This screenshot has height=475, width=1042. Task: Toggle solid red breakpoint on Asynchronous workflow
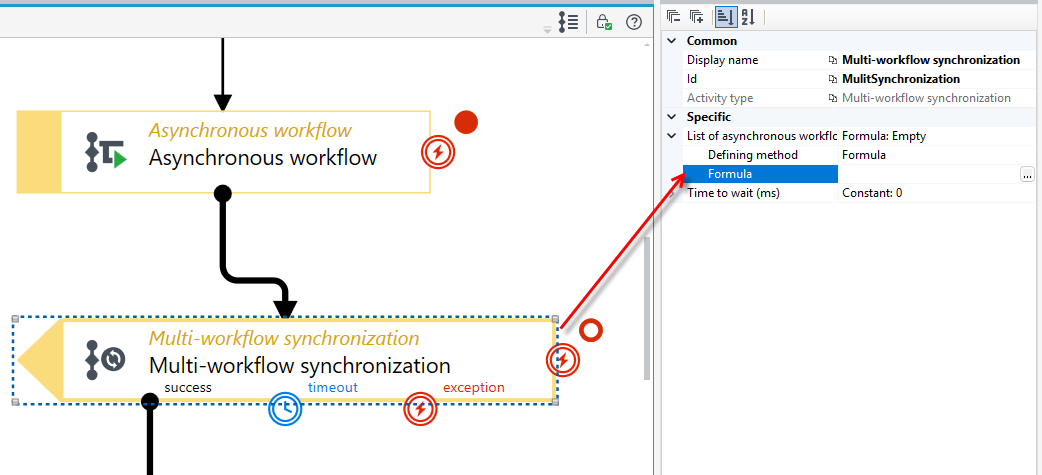(467, 122)
